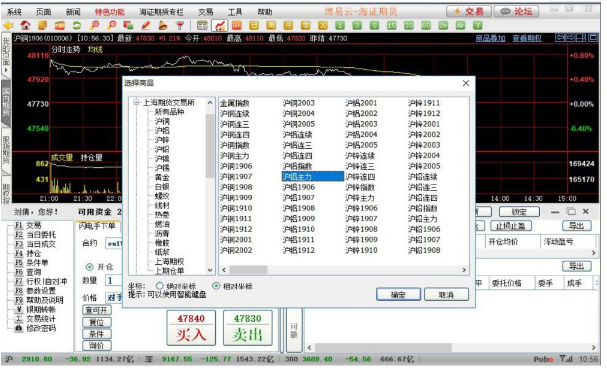Select 沪铝主力 in the contract list

(x=312, y=176)
